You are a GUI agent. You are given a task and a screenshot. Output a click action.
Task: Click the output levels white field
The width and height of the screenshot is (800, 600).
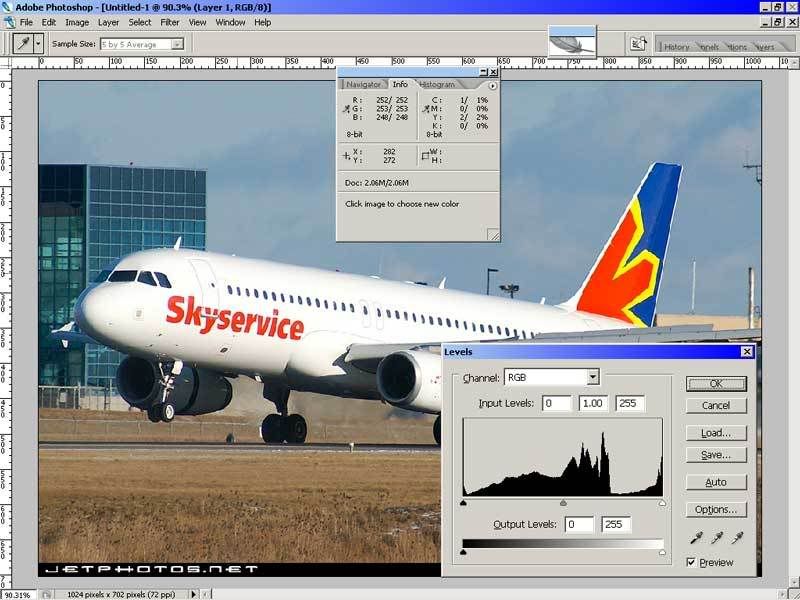click(x=616, y=524)
